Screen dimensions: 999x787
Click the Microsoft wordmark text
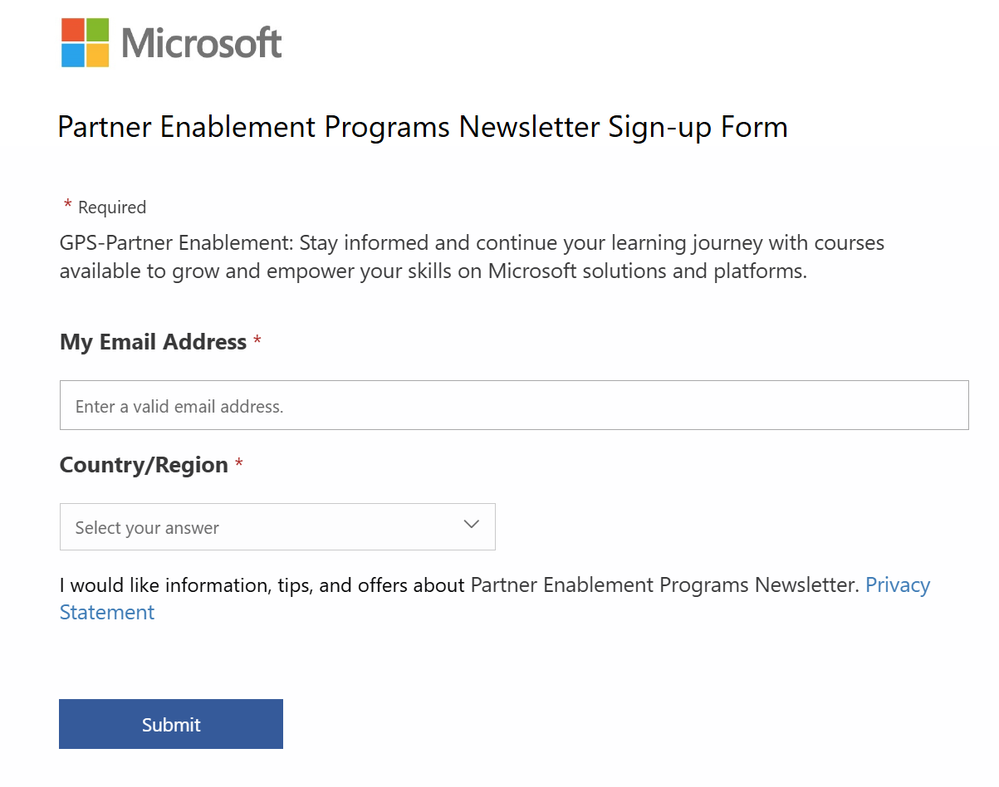(x=201, y=43)
